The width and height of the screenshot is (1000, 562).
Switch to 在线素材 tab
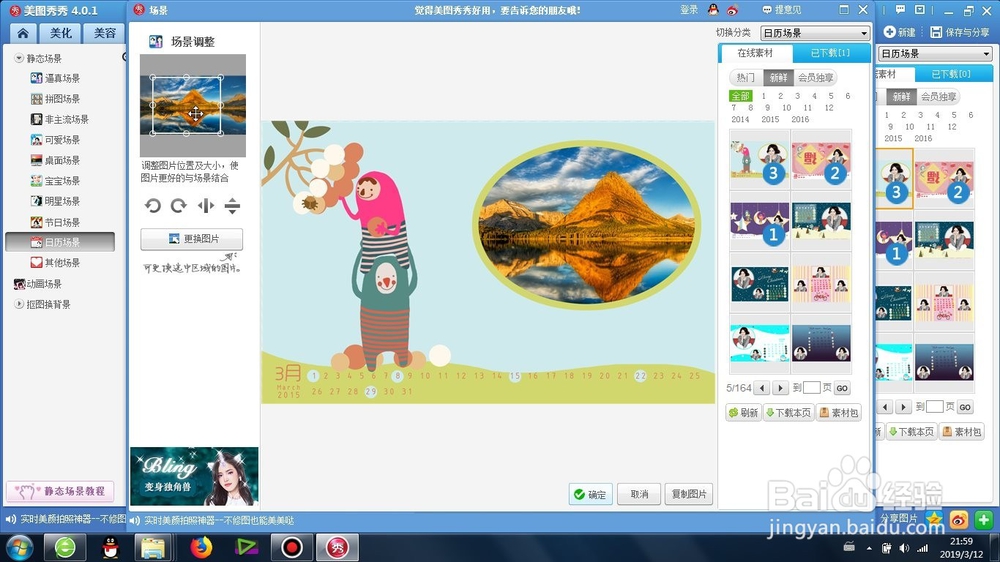755,53
